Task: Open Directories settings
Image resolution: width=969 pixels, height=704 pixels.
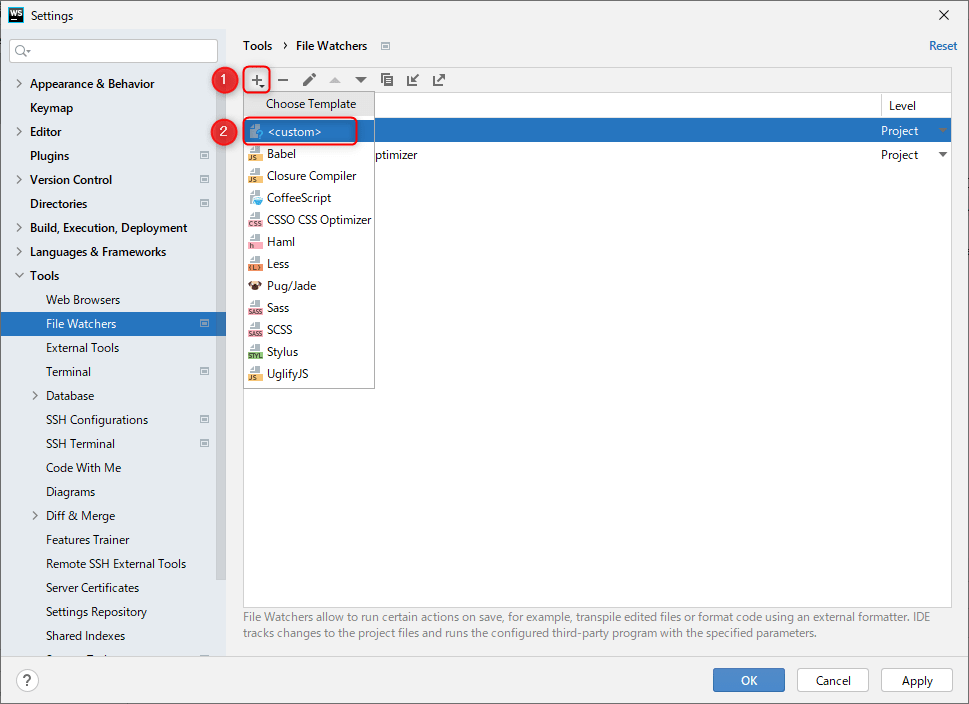Action: tap(58, 203)
